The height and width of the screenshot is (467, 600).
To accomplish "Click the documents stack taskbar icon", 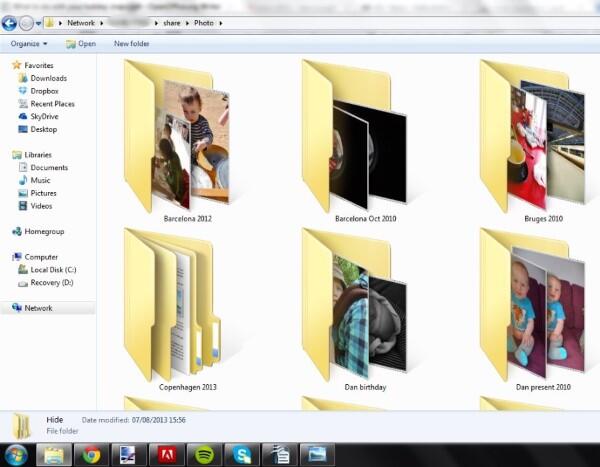I will point(280,455).
